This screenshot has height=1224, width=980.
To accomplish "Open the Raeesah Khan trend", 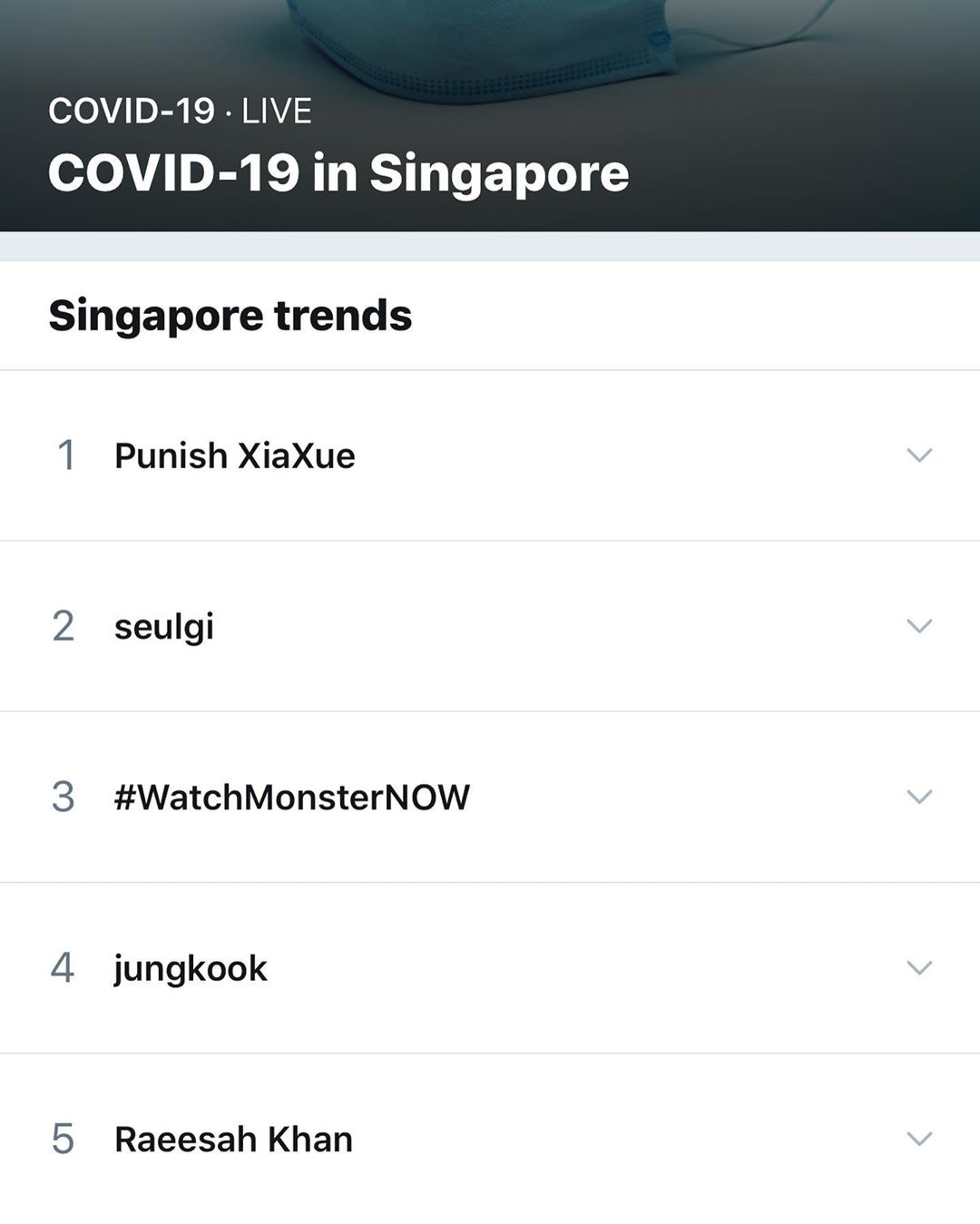I will point(233,1139).
